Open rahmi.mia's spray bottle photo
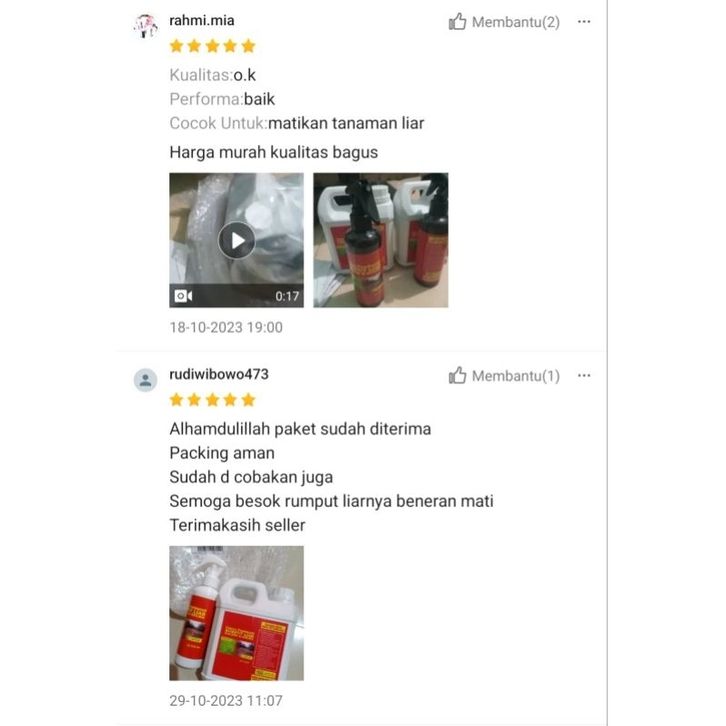The image size is (726, 726). [x=381, y=240]
